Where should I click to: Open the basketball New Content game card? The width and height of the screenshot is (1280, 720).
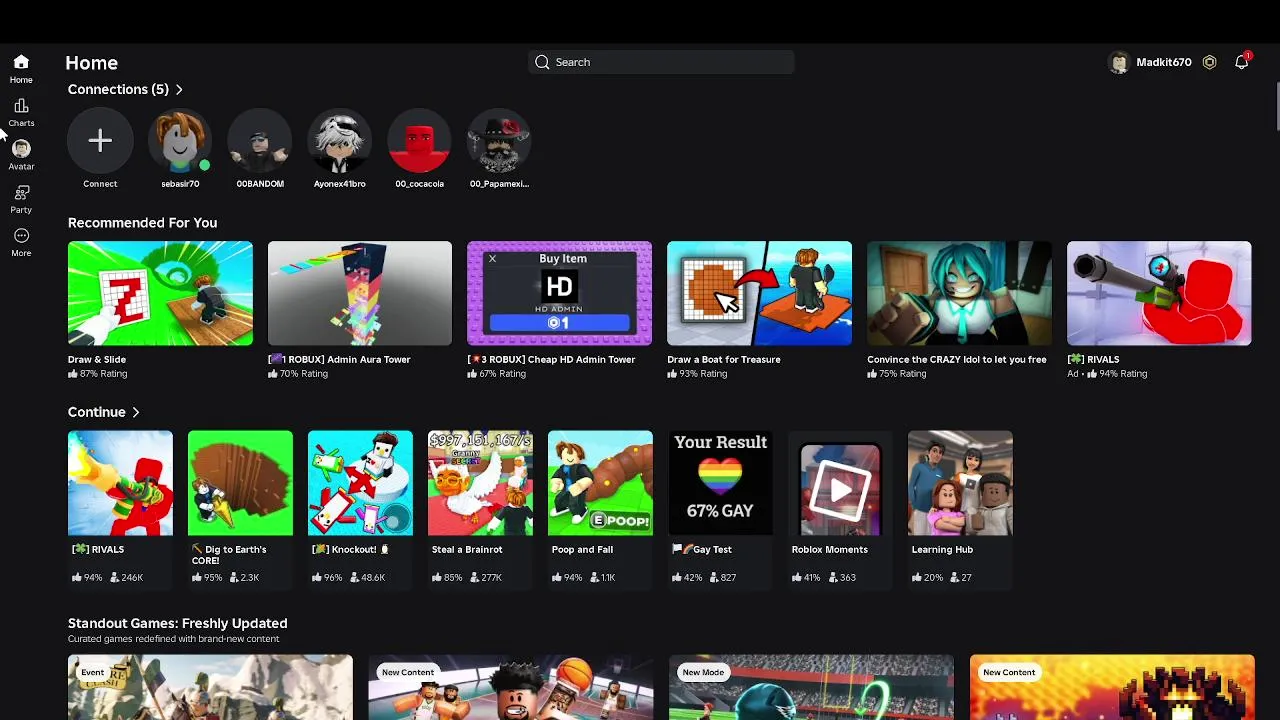pos(511,687)
